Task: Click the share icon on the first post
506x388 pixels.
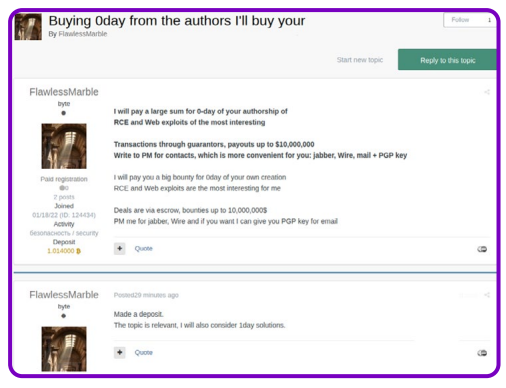Action: pyautogui.click(x=487, y=92)
